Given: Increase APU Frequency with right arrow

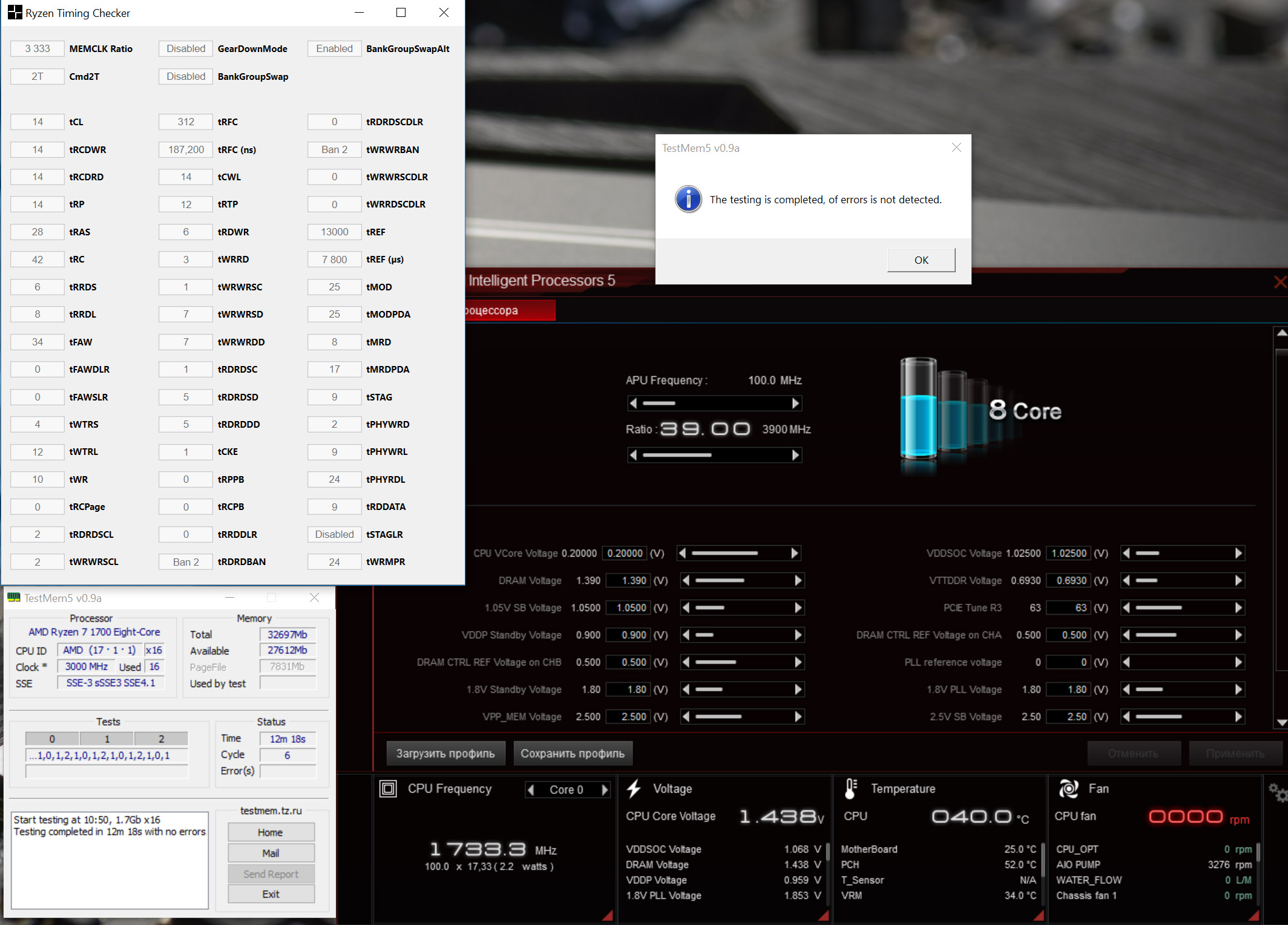Looking at the screenshot, I should click(795, 404).
